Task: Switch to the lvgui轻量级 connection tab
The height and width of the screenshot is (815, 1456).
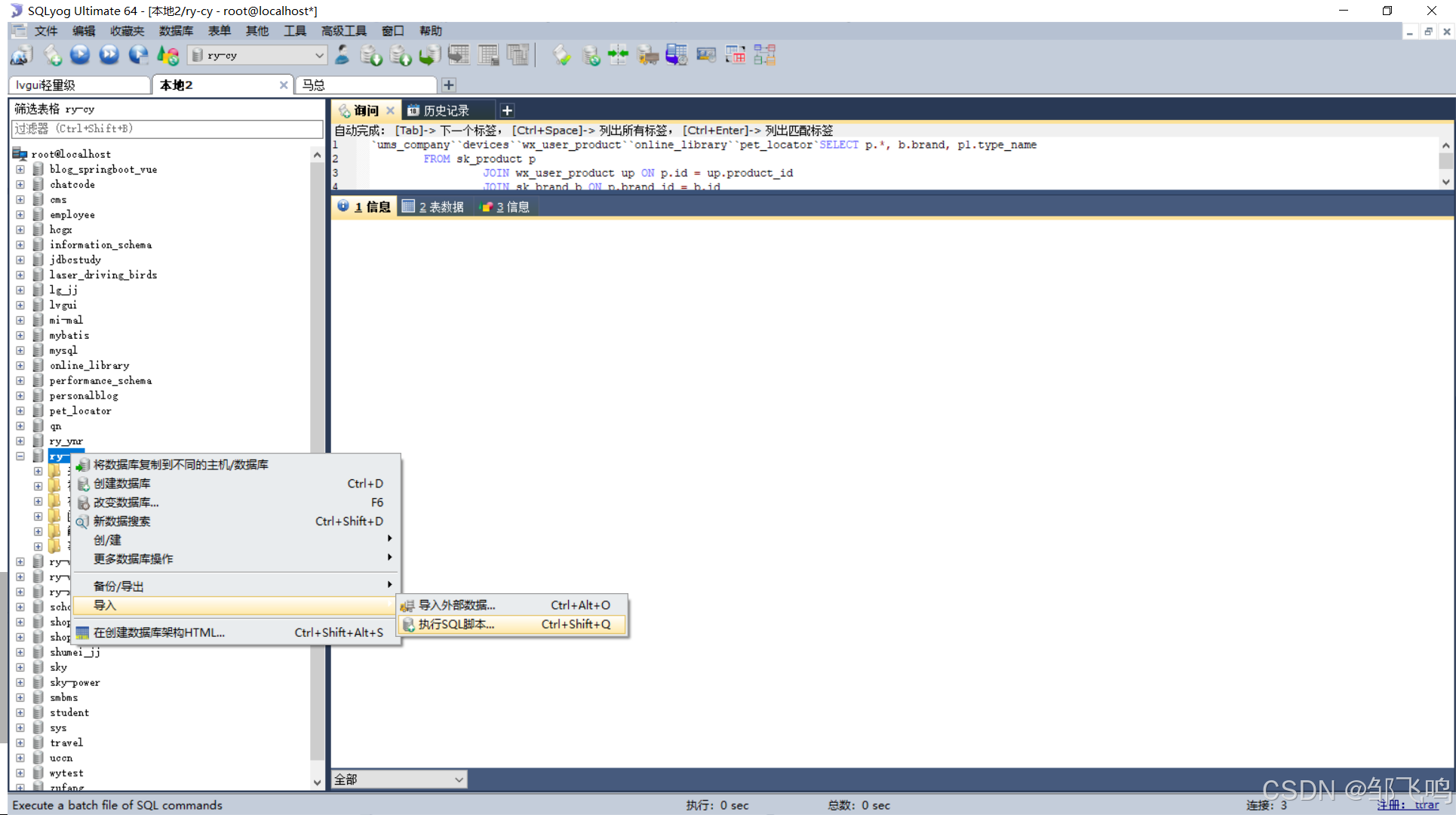Action: coord(79,85)
